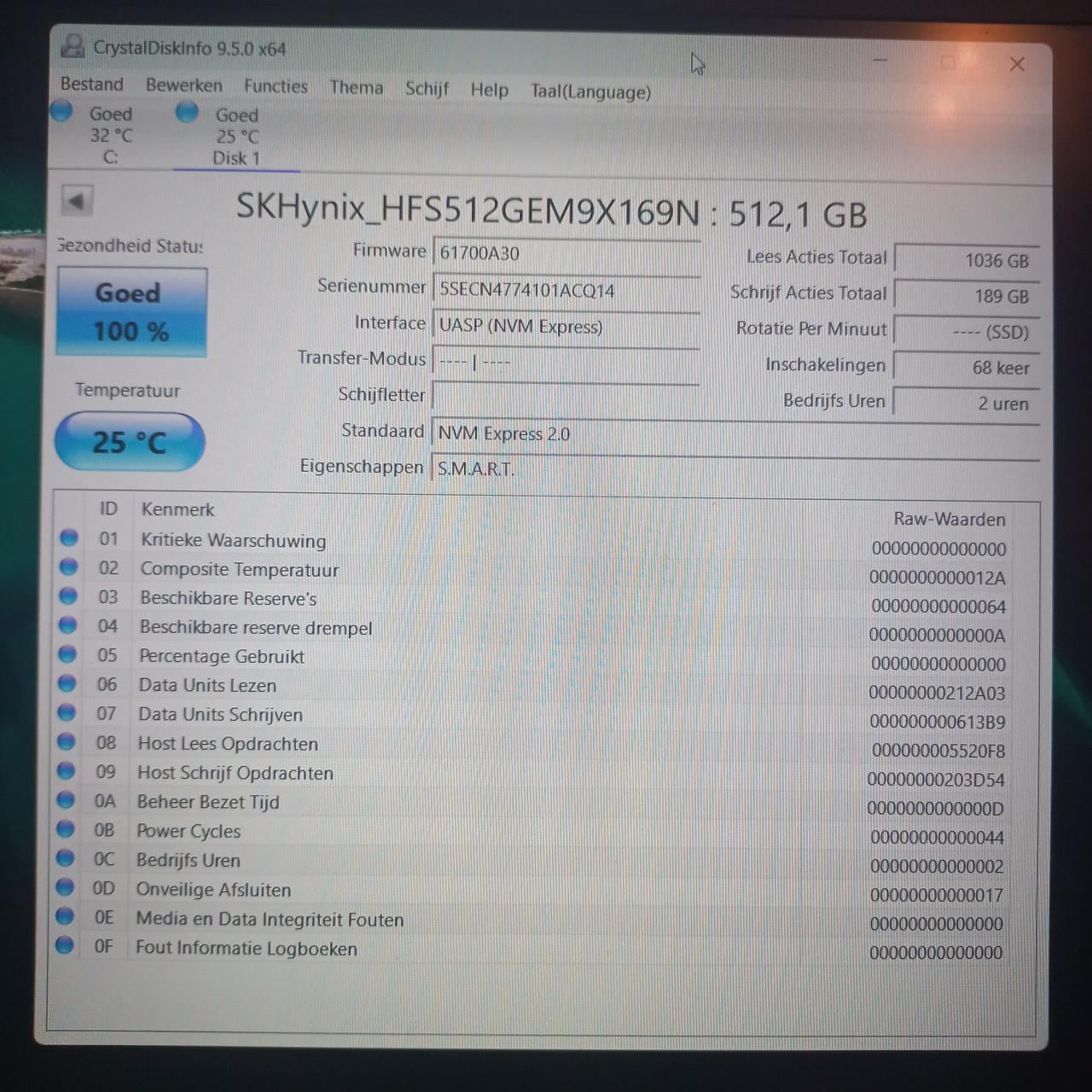Open the Functies menu
This screenshot has height=1092, width=1092.
tap(276, 86)
